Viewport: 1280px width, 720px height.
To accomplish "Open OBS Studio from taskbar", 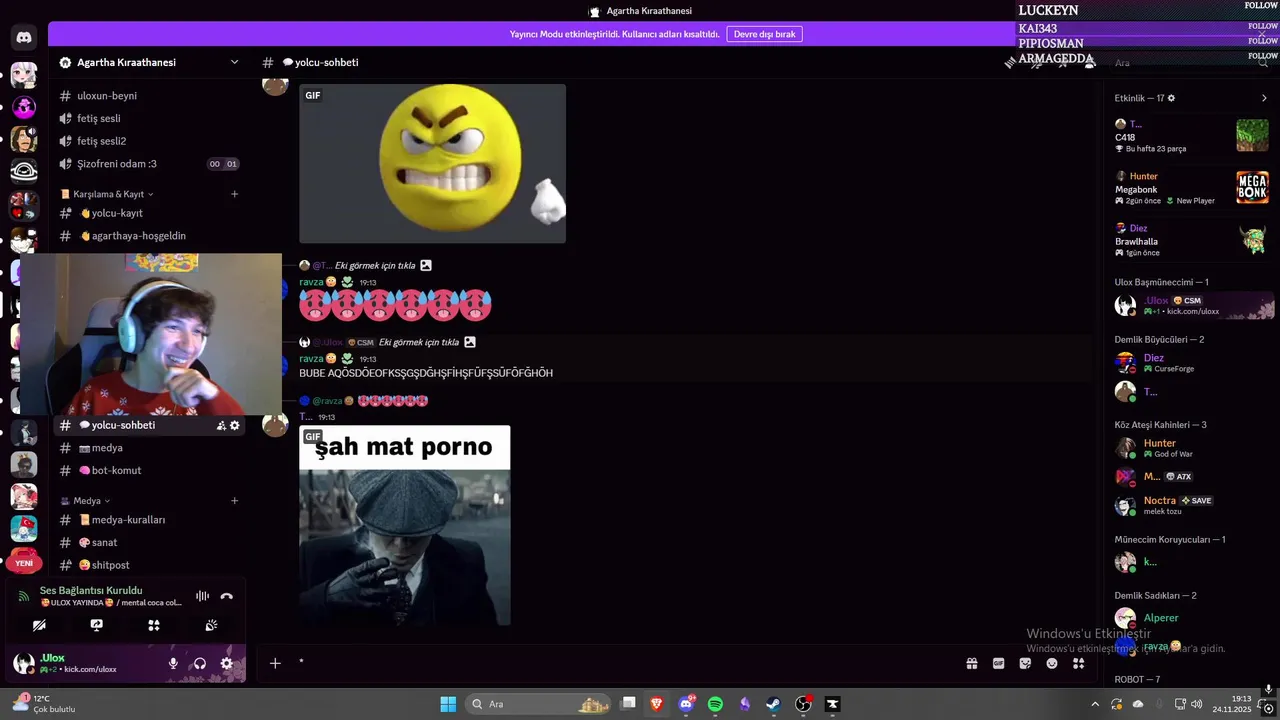I will pos(803,704).
